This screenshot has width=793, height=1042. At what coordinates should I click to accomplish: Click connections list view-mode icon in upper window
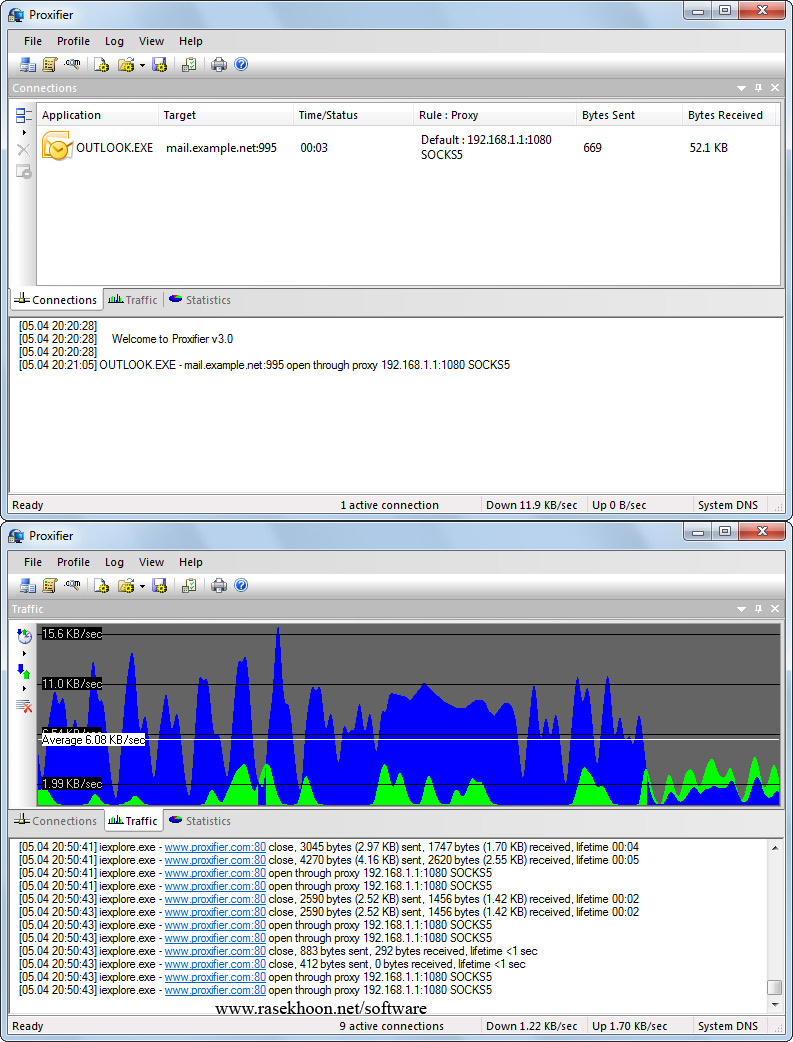pyautogui.click(x=24, y=115)
